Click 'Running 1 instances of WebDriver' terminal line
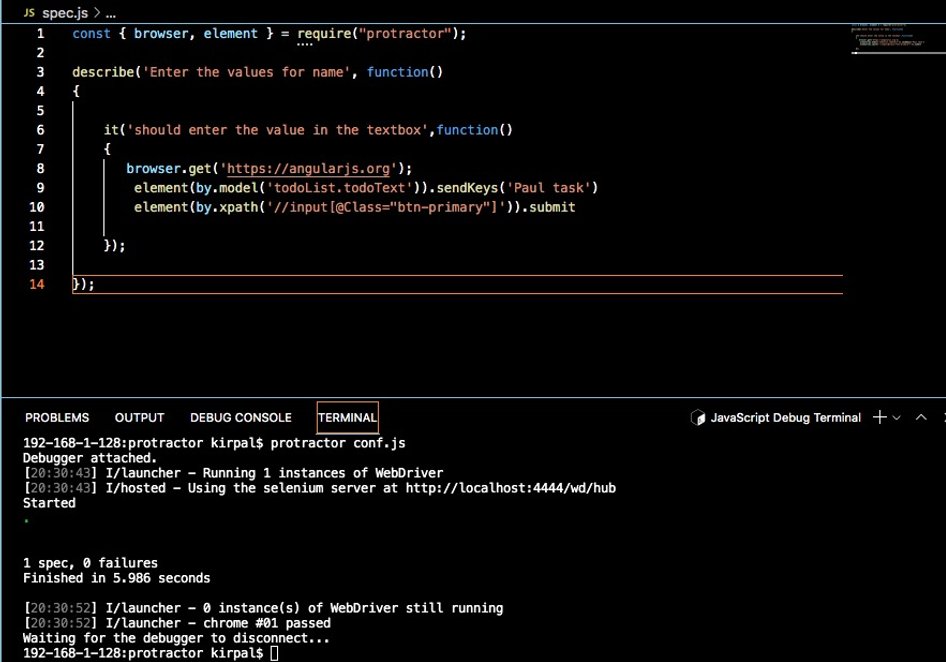The image size is (946, 662). (323, 473)
